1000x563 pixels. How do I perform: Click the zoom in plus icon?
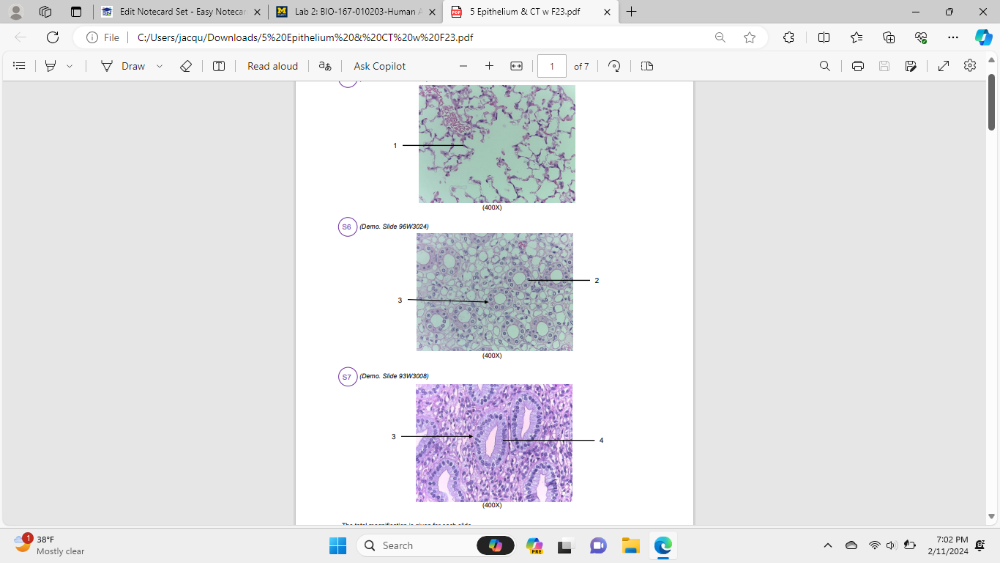(x=489, y=66)
